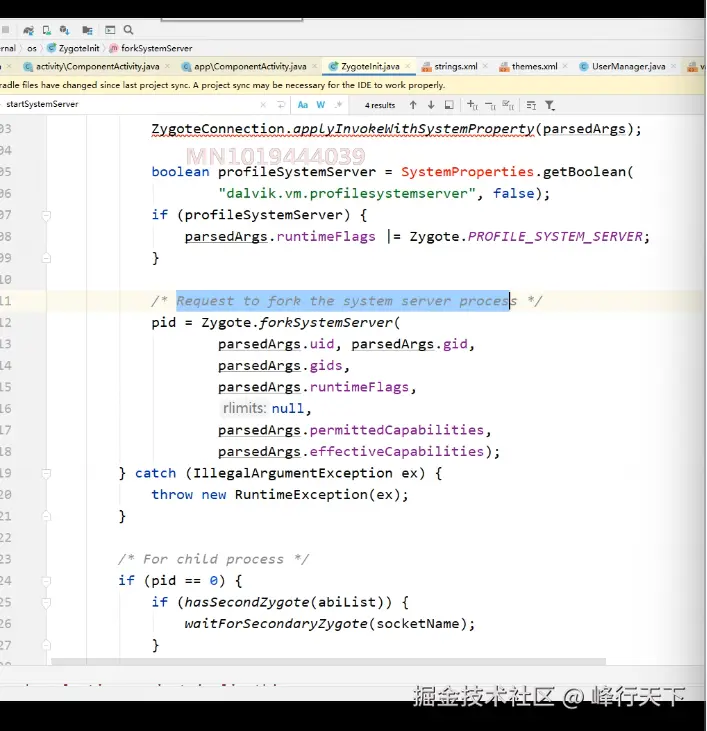Click the Stop button in the main toolbar

click(5, 30)
